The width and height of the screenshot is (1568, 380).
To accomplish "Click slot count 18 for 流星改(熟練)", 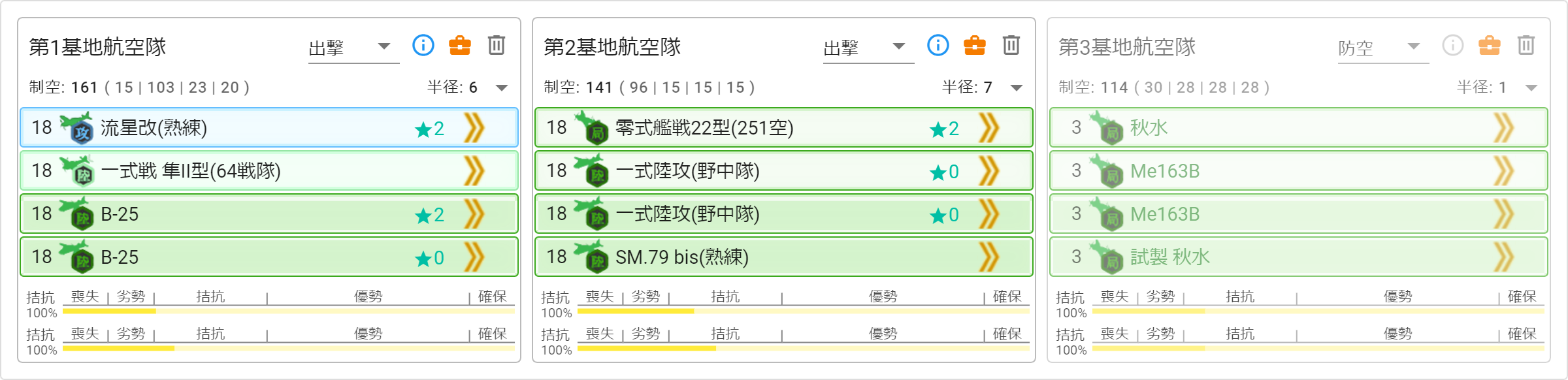I will pyautogui.click(x=42, y=127).
